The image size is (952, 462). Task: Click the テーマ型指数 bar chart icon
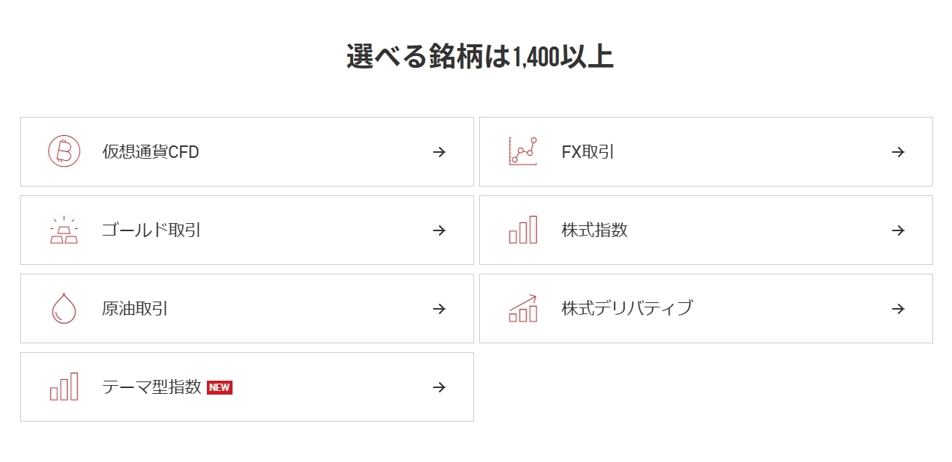click(x=64, y=387)
